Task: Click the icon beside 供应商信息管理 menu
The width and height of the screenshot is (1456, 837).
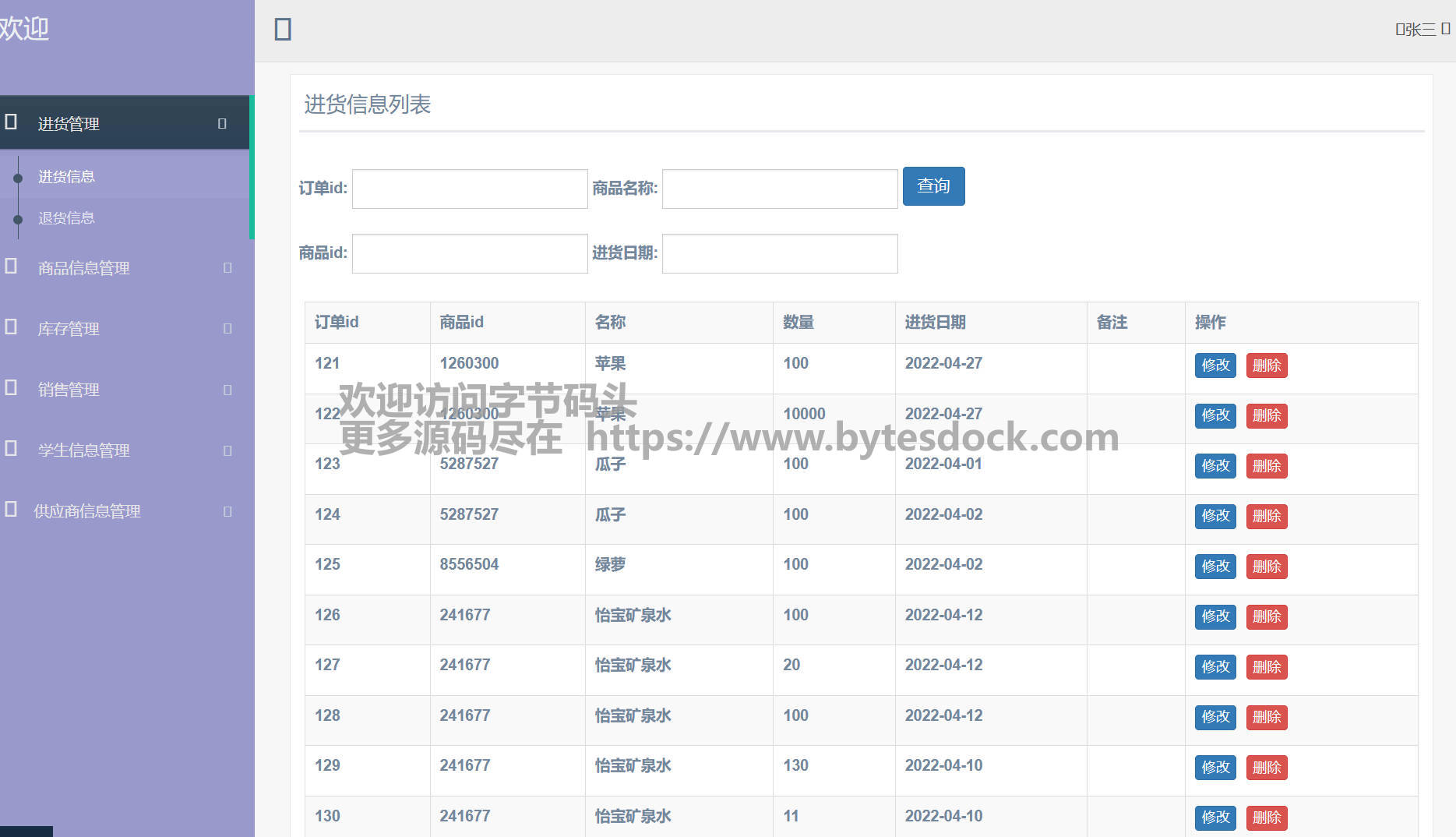Action: (x=11, y=510)
